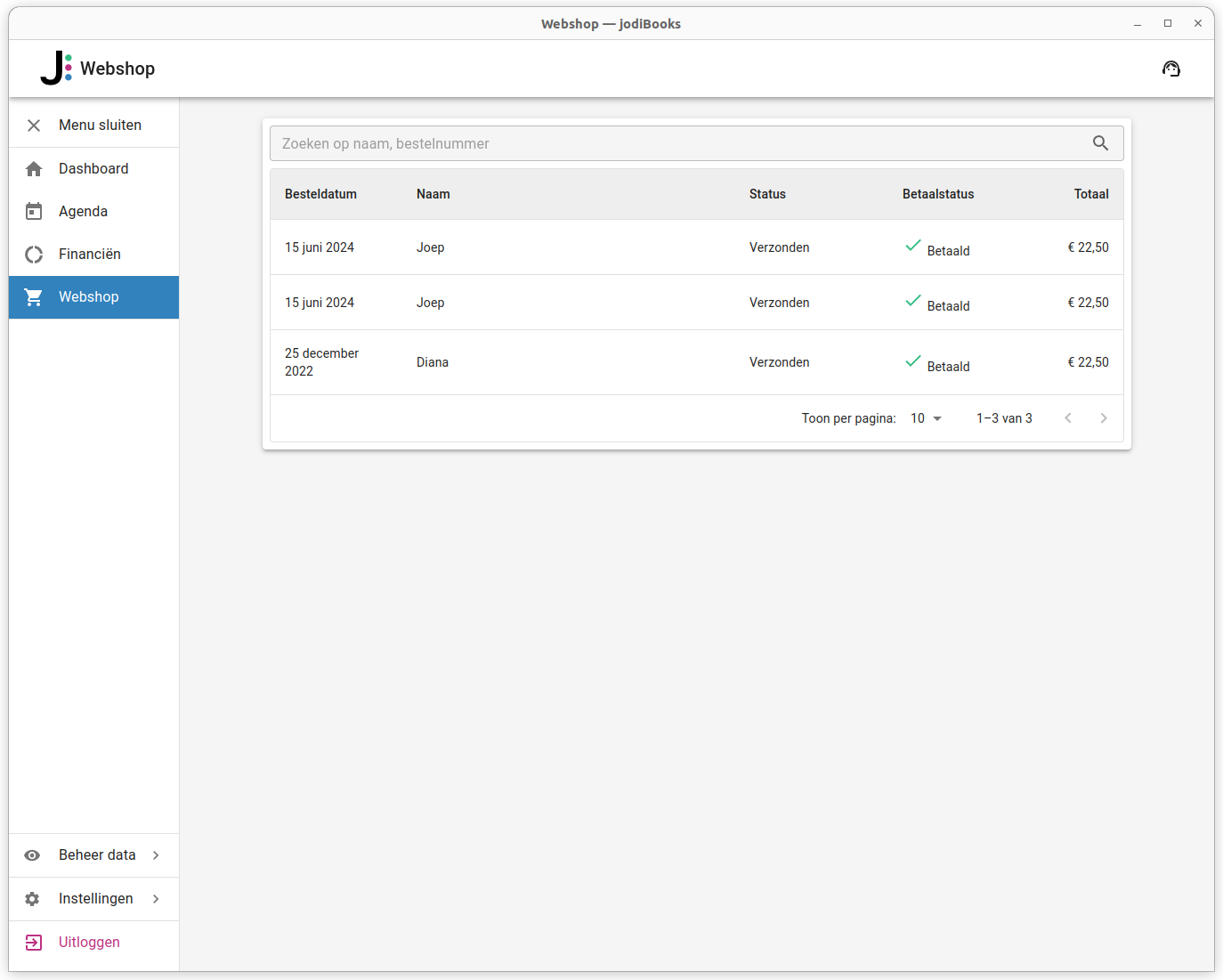Sort by Besteldatum column header

pos(320,194)
